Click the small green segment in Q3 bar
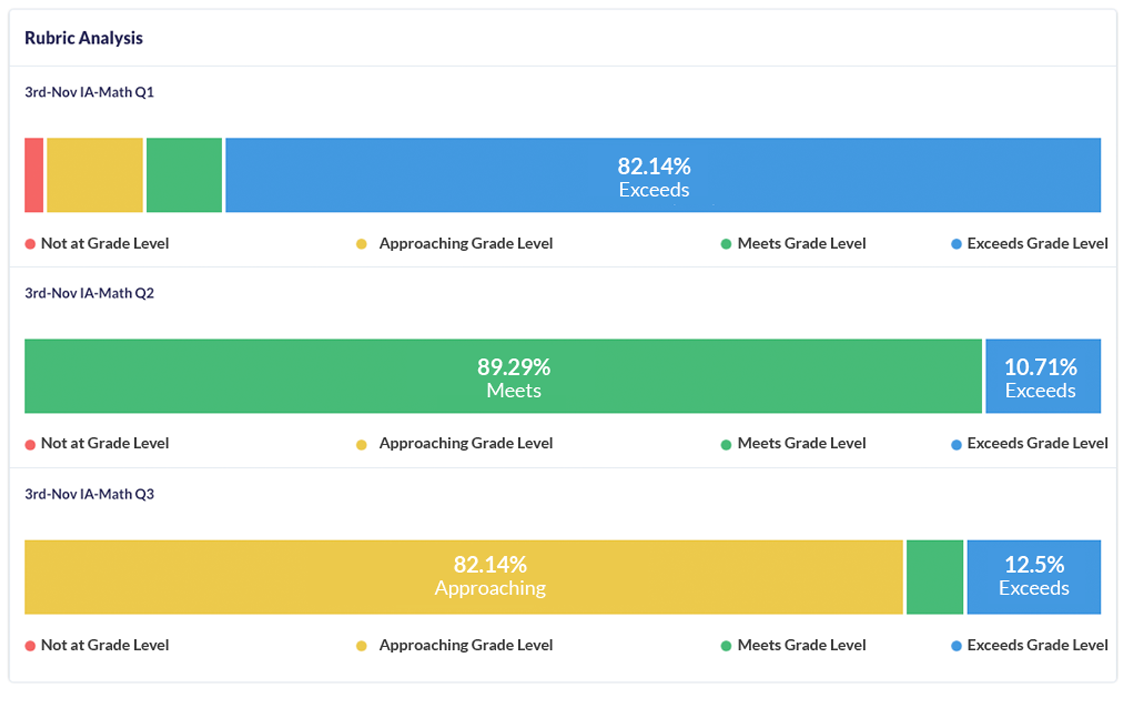 pyautogui.click(x=935, y=577)
